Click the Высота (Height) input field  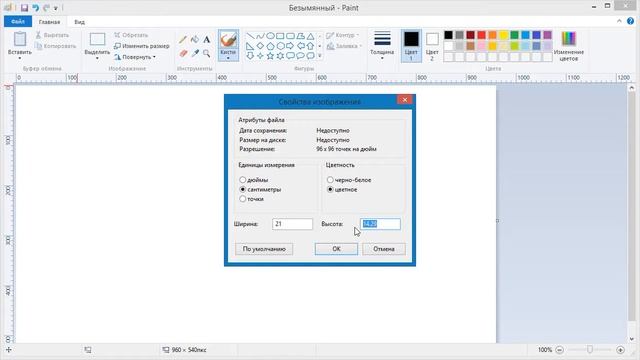point(380,224)
